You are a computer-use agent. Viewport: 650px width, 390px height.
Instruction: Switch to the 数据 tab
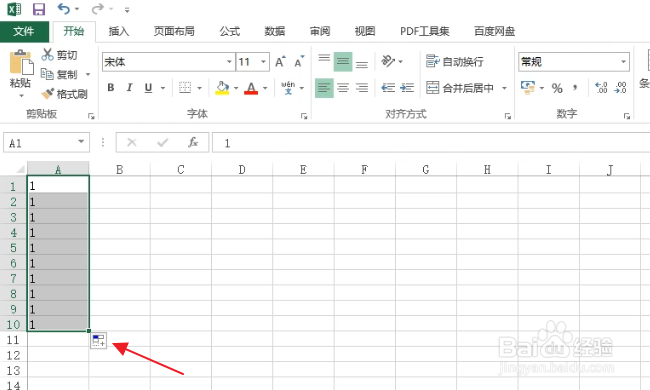pos(275,31)
